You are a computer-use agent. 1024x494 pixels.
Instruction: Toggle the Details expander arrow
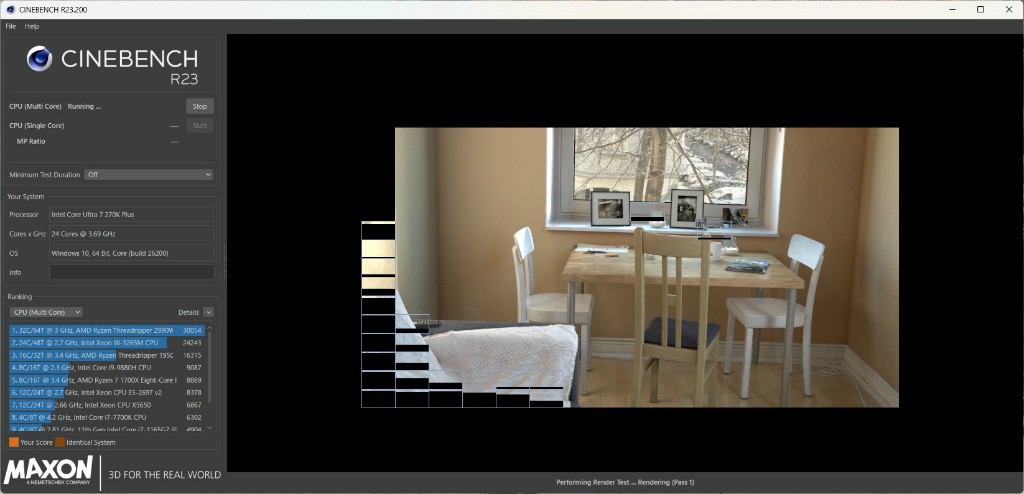[x=208, y=312]
